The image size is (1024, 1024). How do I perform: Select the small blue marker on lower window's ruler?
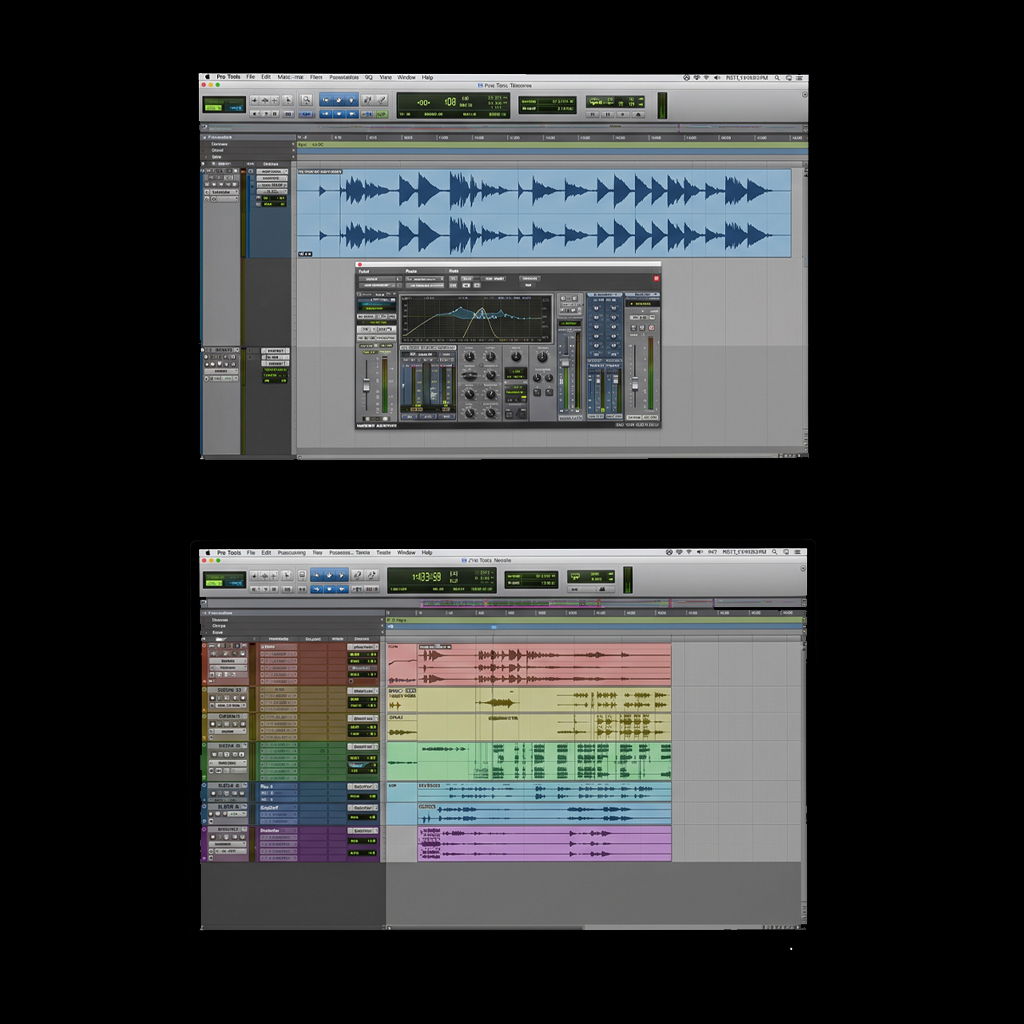pos(494,627)
